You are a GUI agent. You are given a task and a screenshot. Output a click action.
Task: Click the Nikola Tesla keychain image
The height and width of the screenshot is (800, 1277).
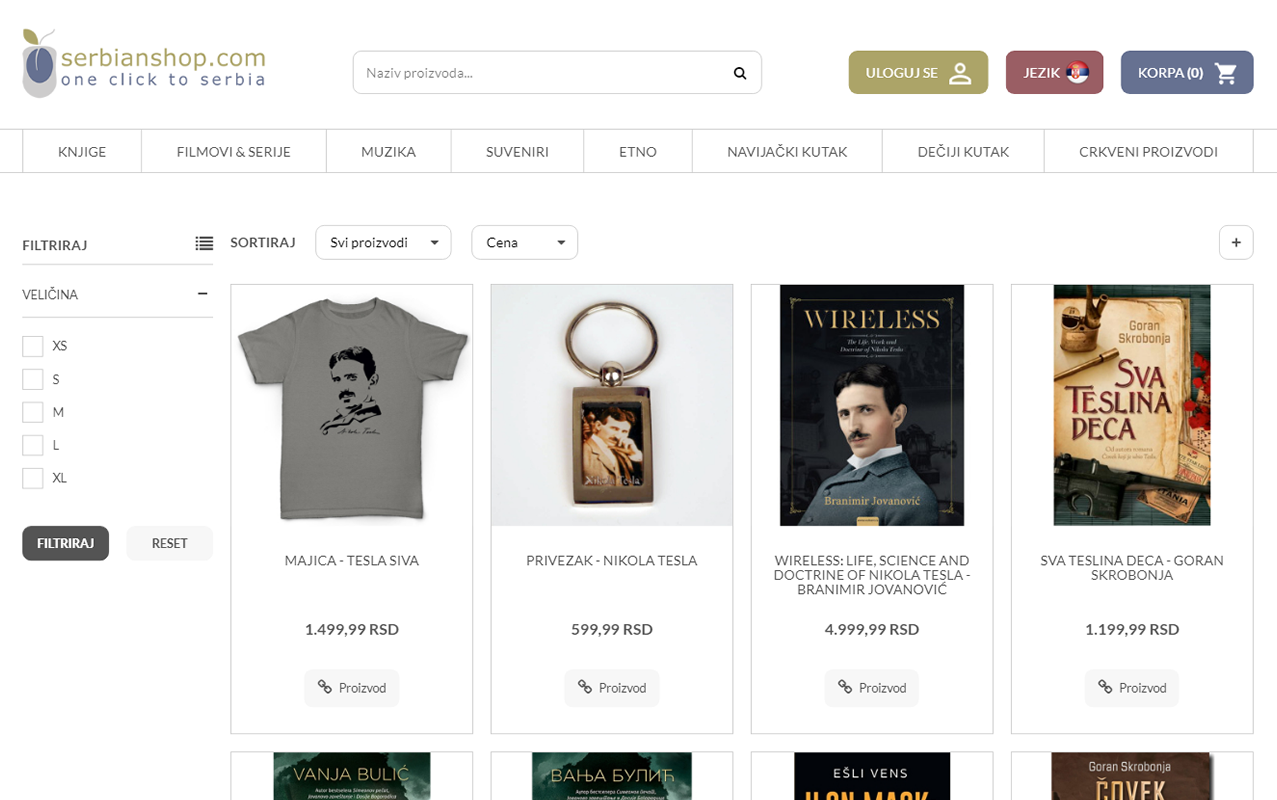(x=612, y=405)
